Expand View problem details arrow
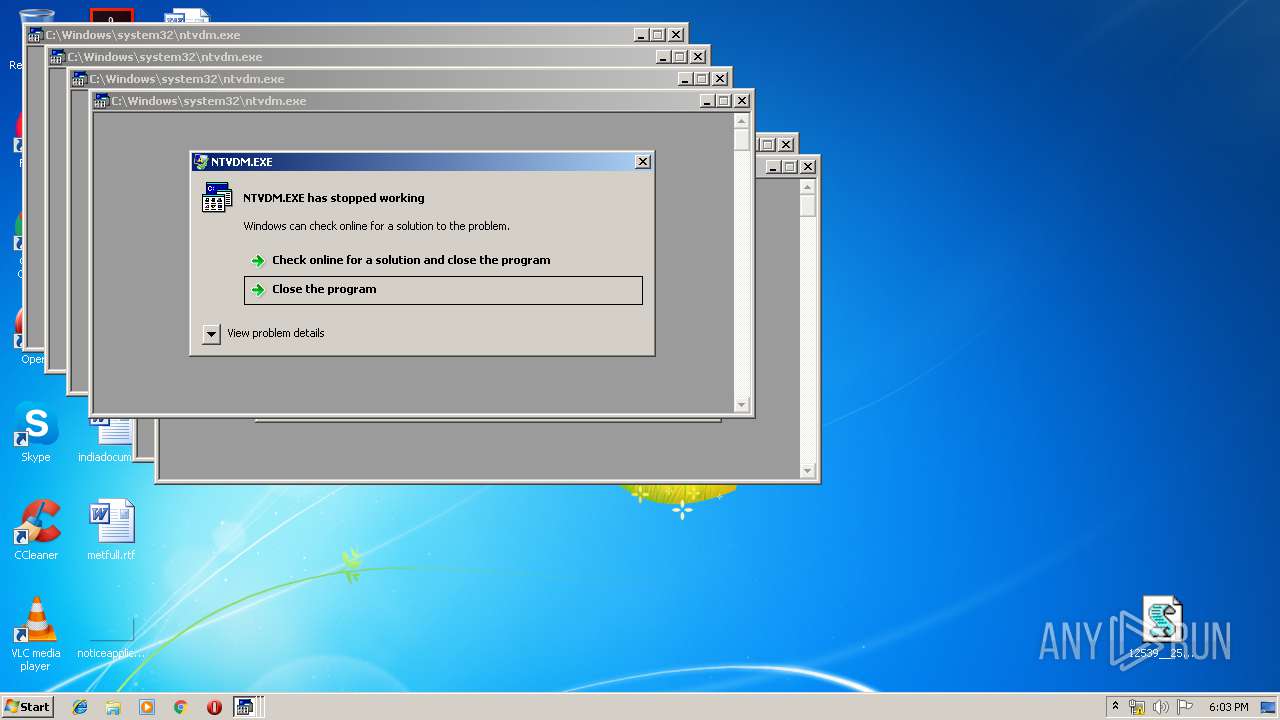1280x720 pixels. [x=211, y=334]
